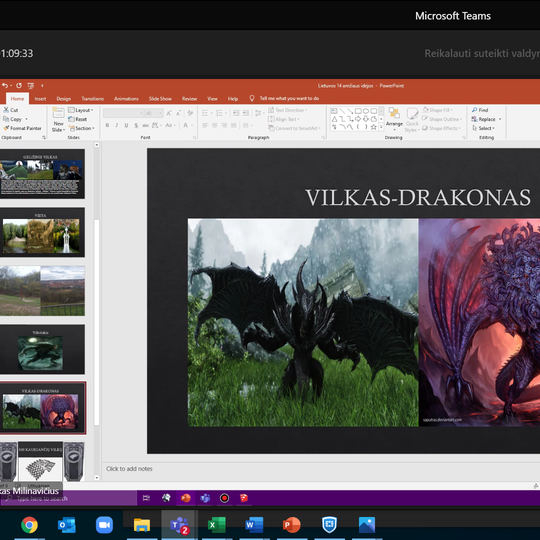
Task: Select the star shape in the shapes gallery
Action: (x=373, y=127)
